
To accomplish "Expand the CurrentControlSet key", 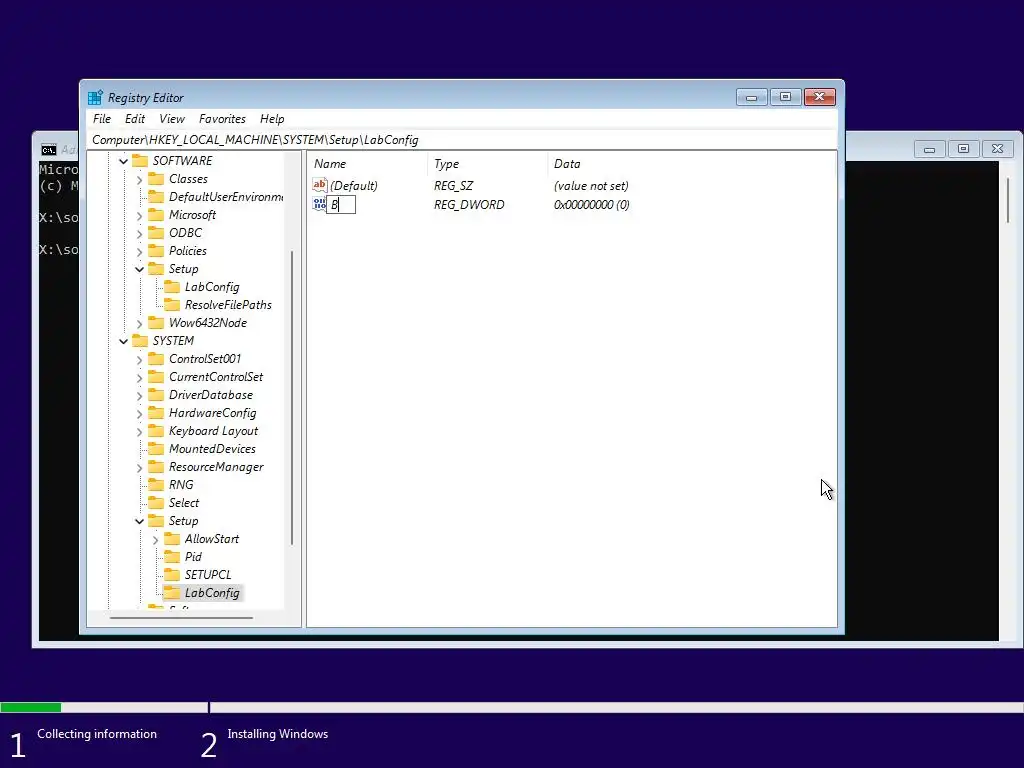I will (x=139, y=377).
